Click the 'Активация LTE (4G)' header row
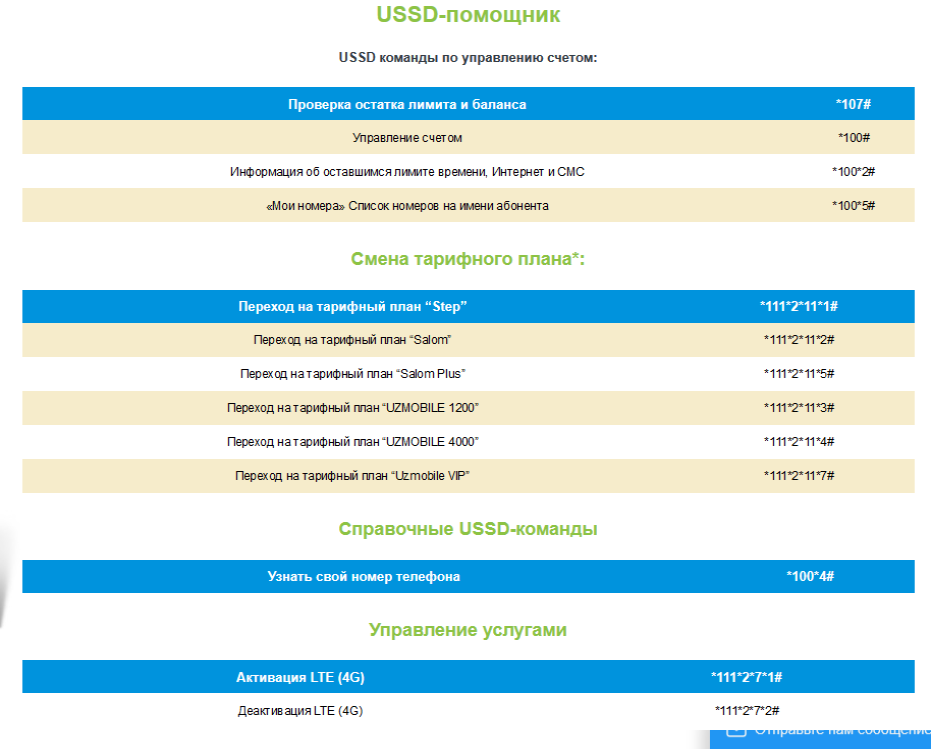The image size is (931, 750). (x=300, y=677)
